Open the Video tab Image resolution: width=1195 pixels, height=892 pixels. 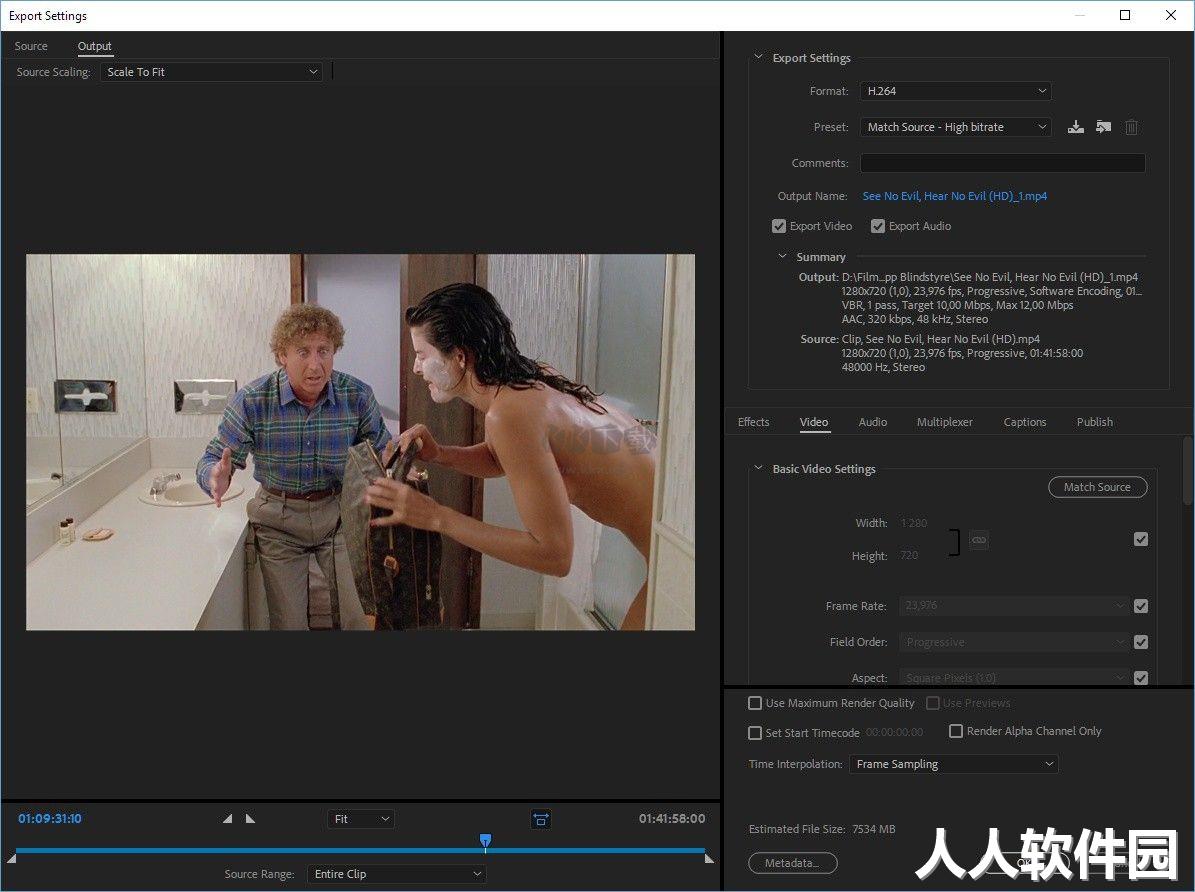coord(814,422)
